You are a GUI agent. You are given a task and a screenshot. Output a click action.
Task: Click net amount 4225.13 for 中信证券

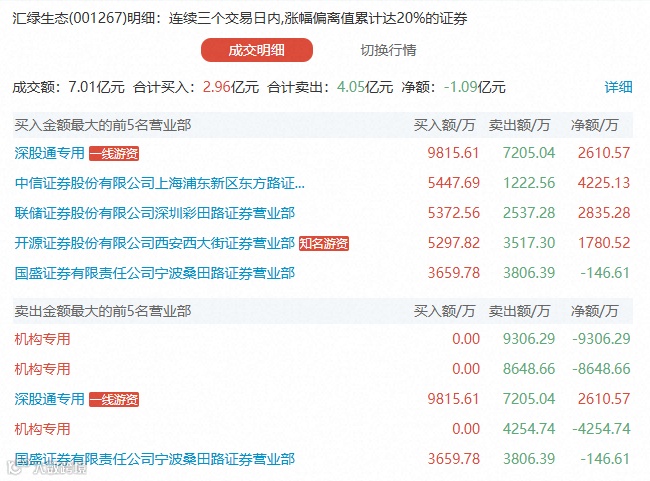[604, 183]
